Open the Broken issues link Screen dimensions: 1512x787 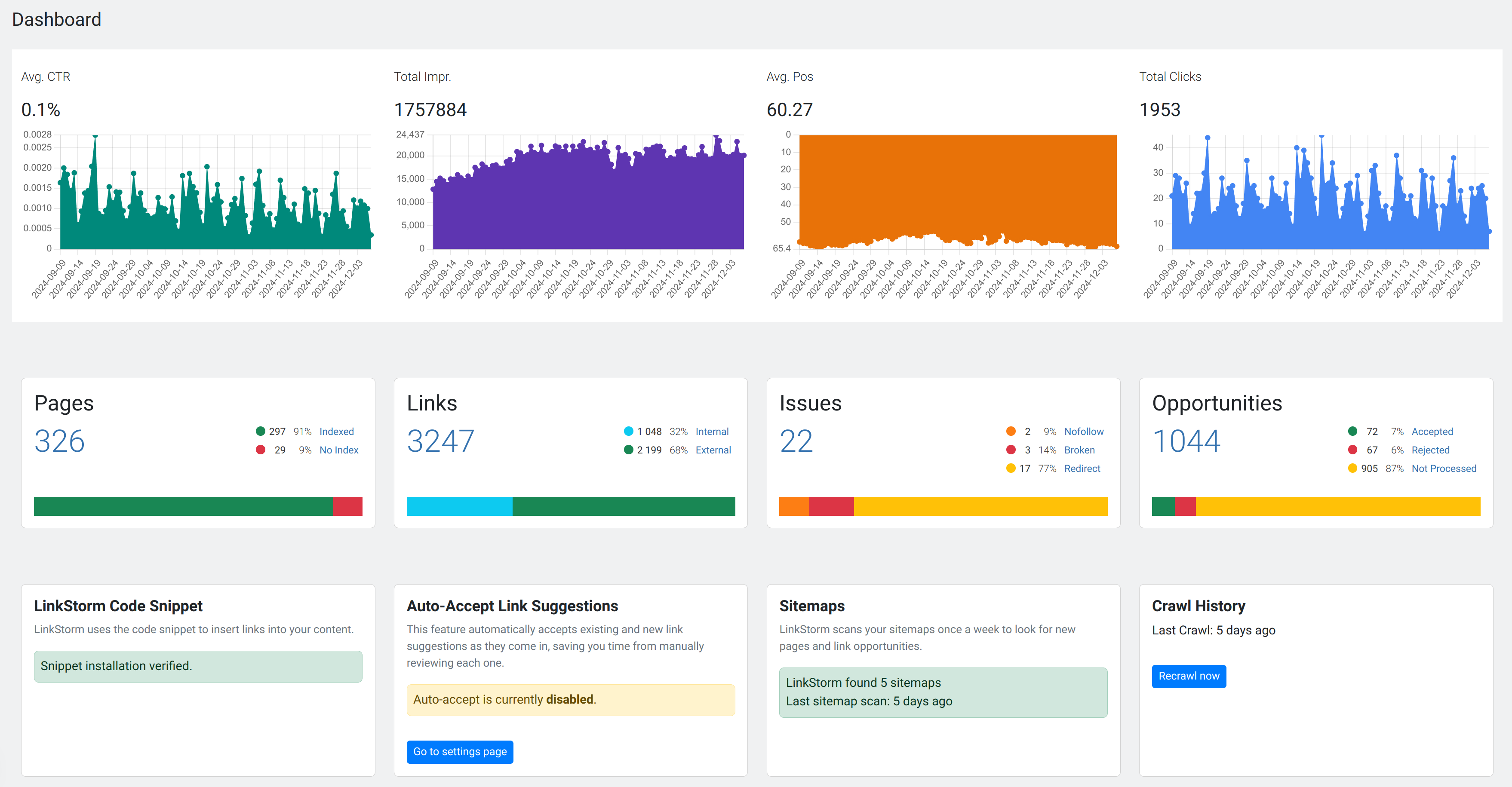(x=1079, y=450)
